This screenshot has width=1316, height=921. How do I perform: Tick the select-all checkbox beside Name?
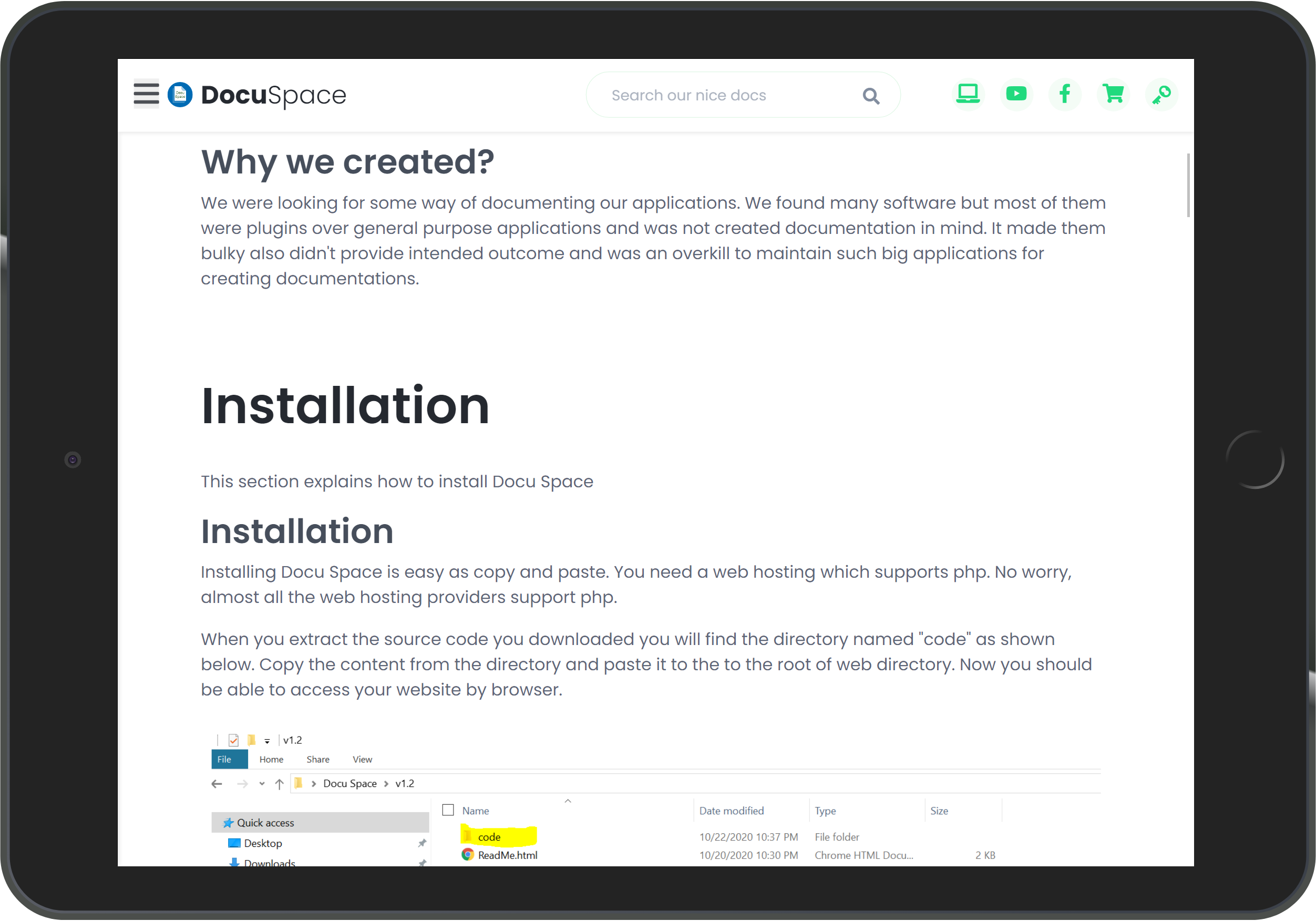[x=448, y=810]
